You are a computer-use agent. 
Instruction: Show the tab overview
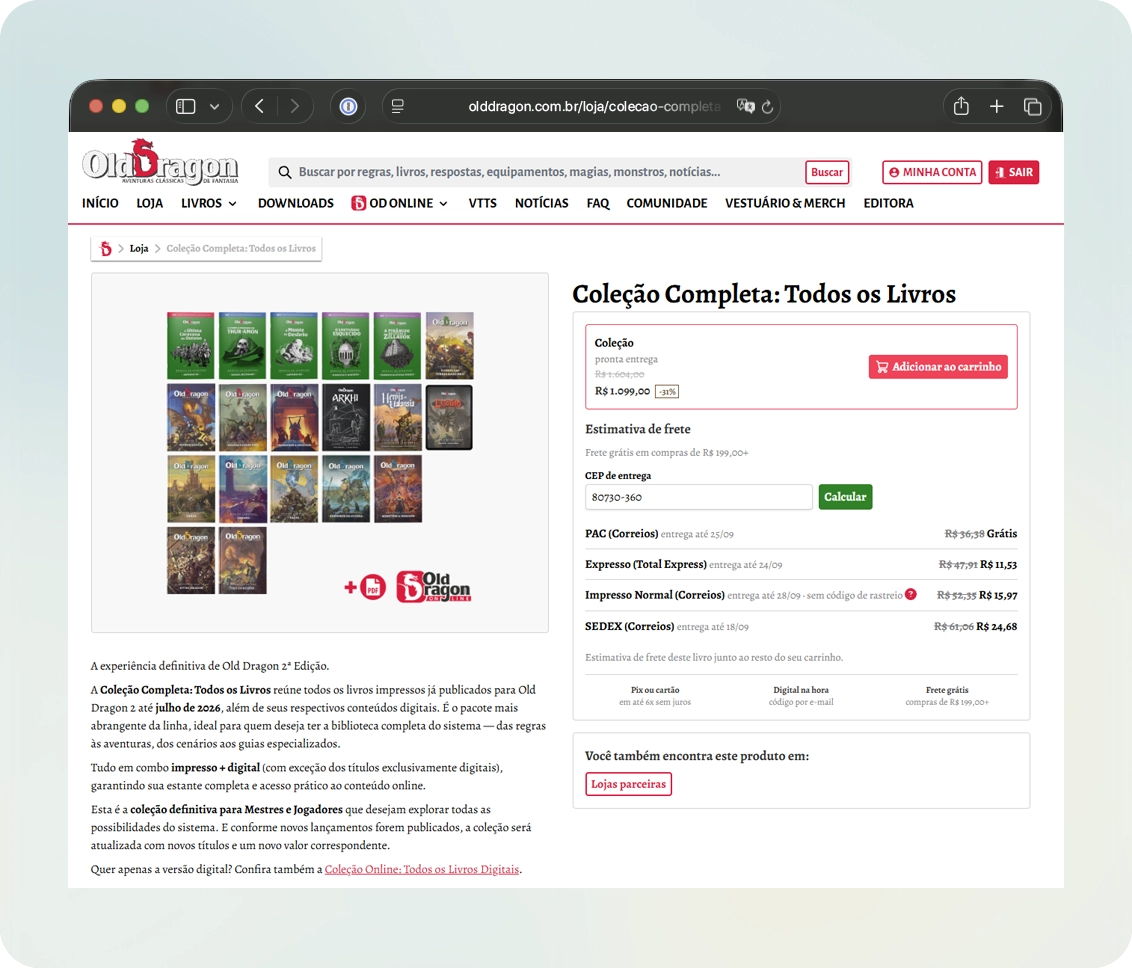[1032, 107]
